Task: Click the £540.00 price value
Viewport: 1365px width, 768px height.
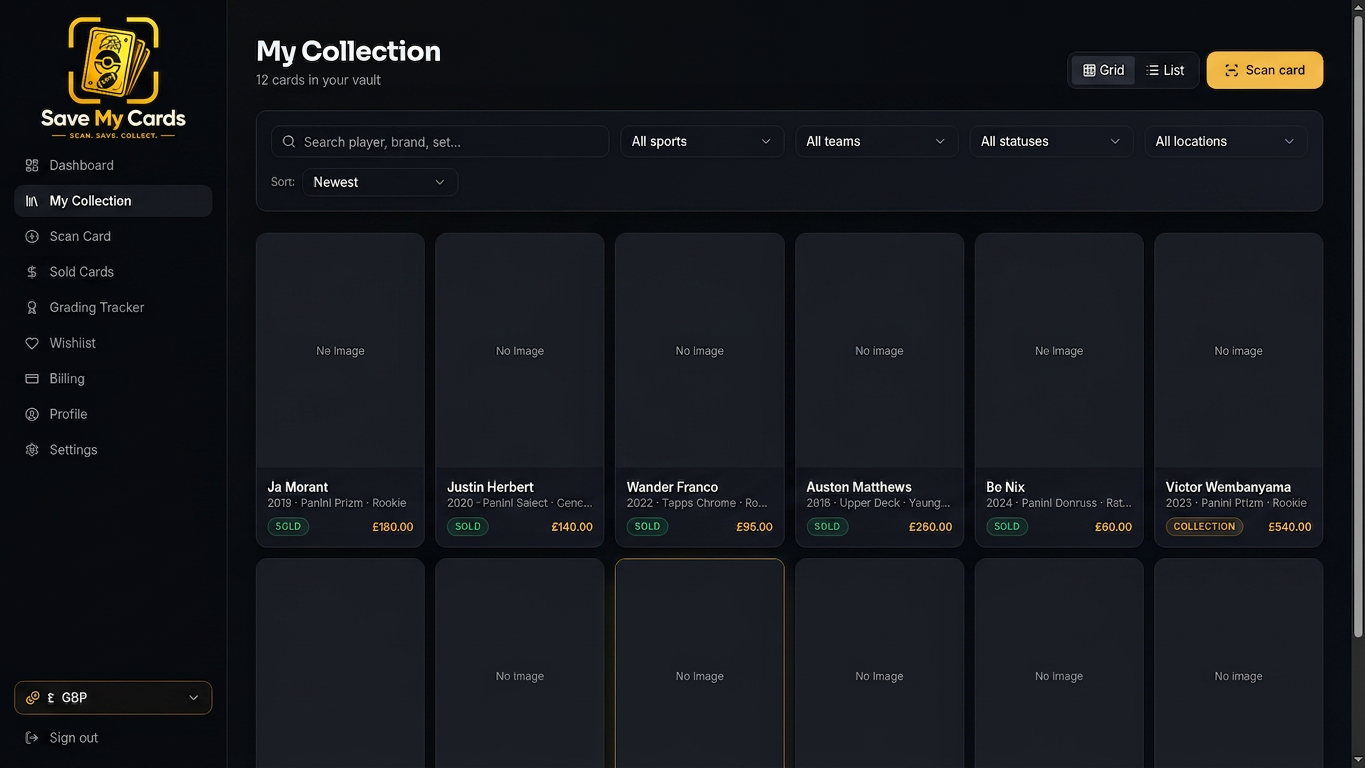Action: (1290, 527)
